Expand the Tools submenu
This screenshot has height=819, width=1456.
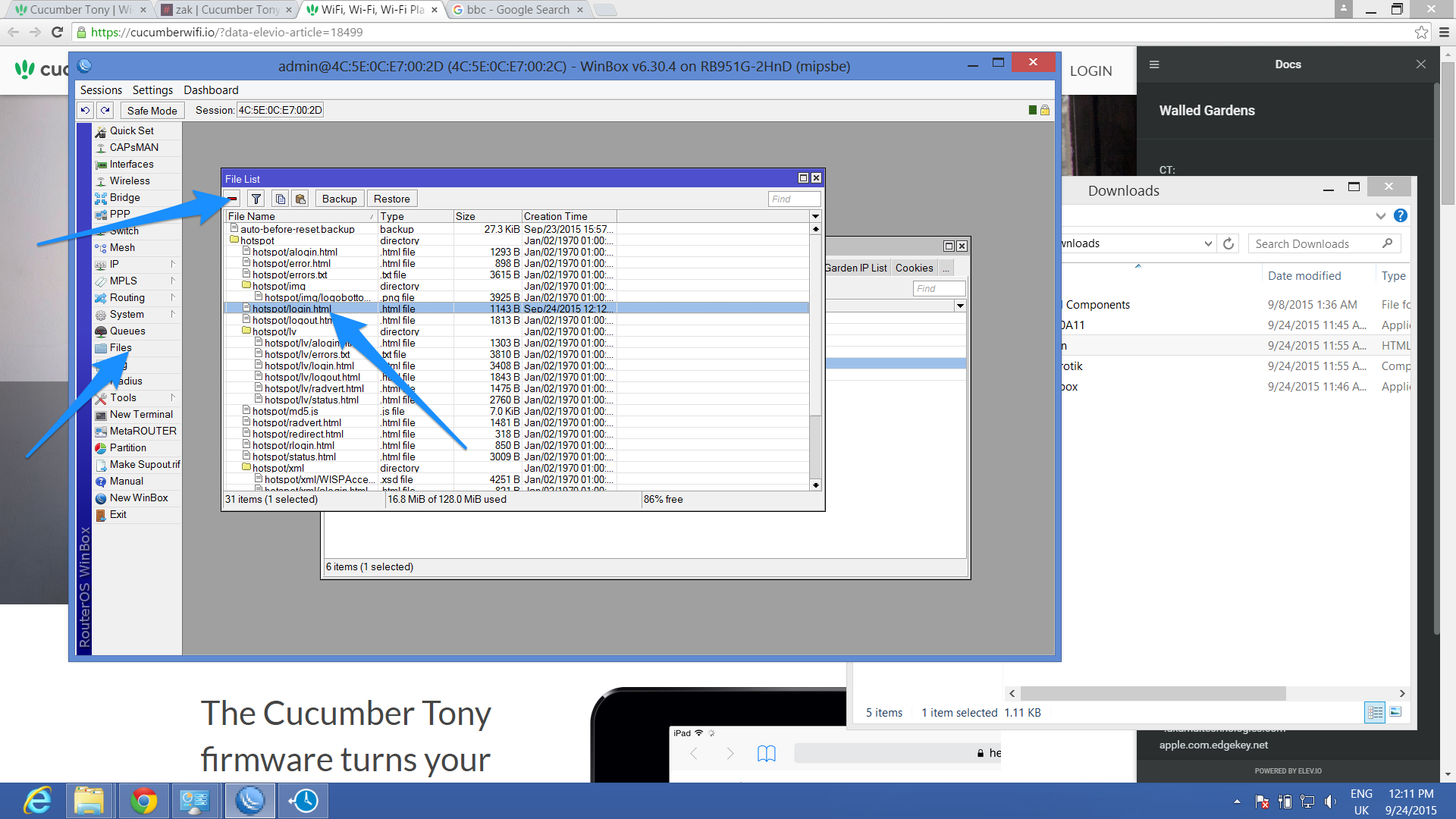tap(173, 397)
